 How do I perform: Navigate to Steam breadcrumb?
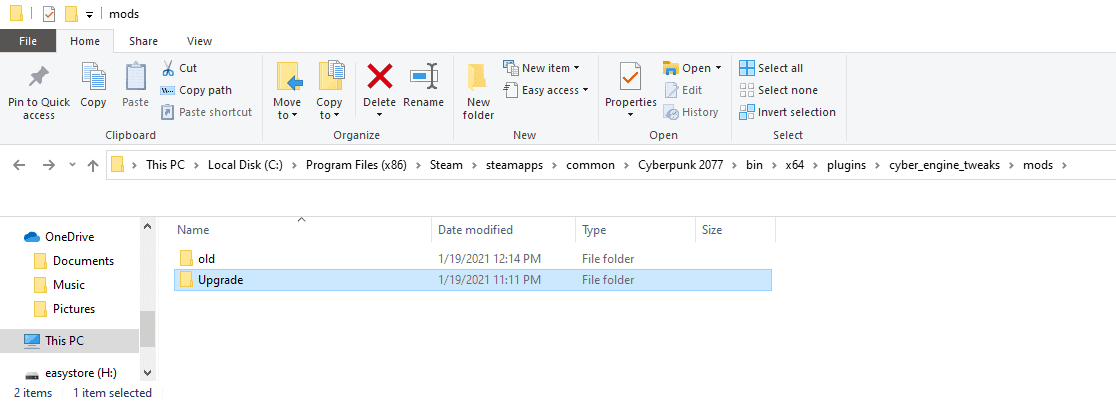(x=446, y=165)
